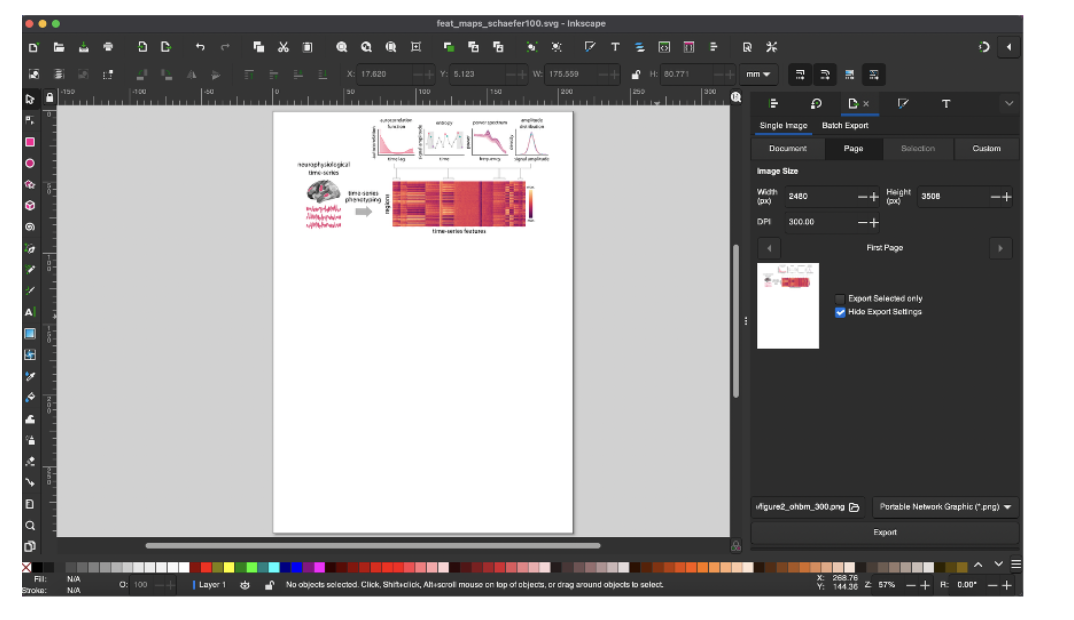The width and height of the screenshot is (1074, 620).
Task: Uncheck Hide Export Settings checkbox
Action: (x=840, y=312)
